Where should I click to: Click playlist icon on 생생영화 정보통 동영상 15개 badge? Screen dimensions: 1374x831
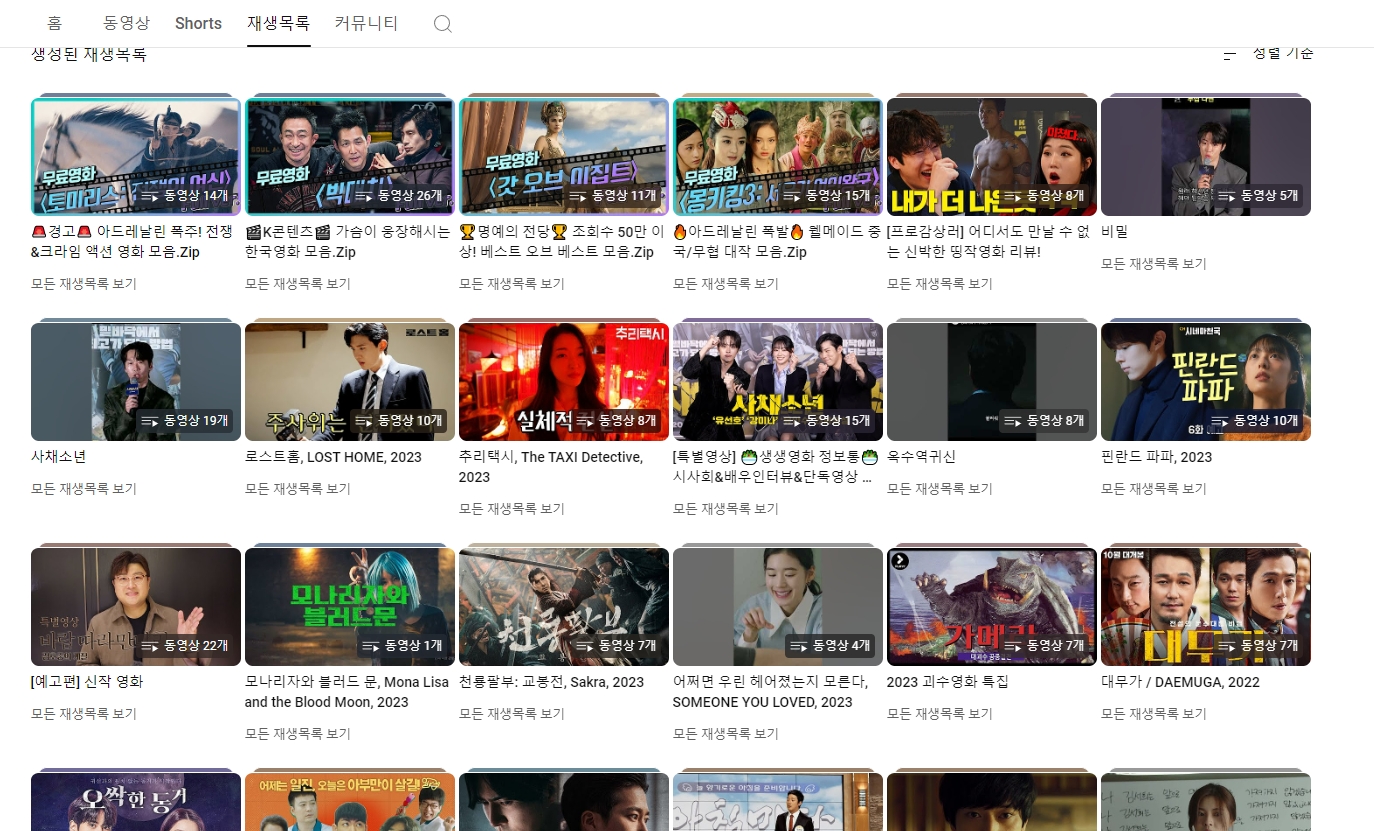(791, 421)
